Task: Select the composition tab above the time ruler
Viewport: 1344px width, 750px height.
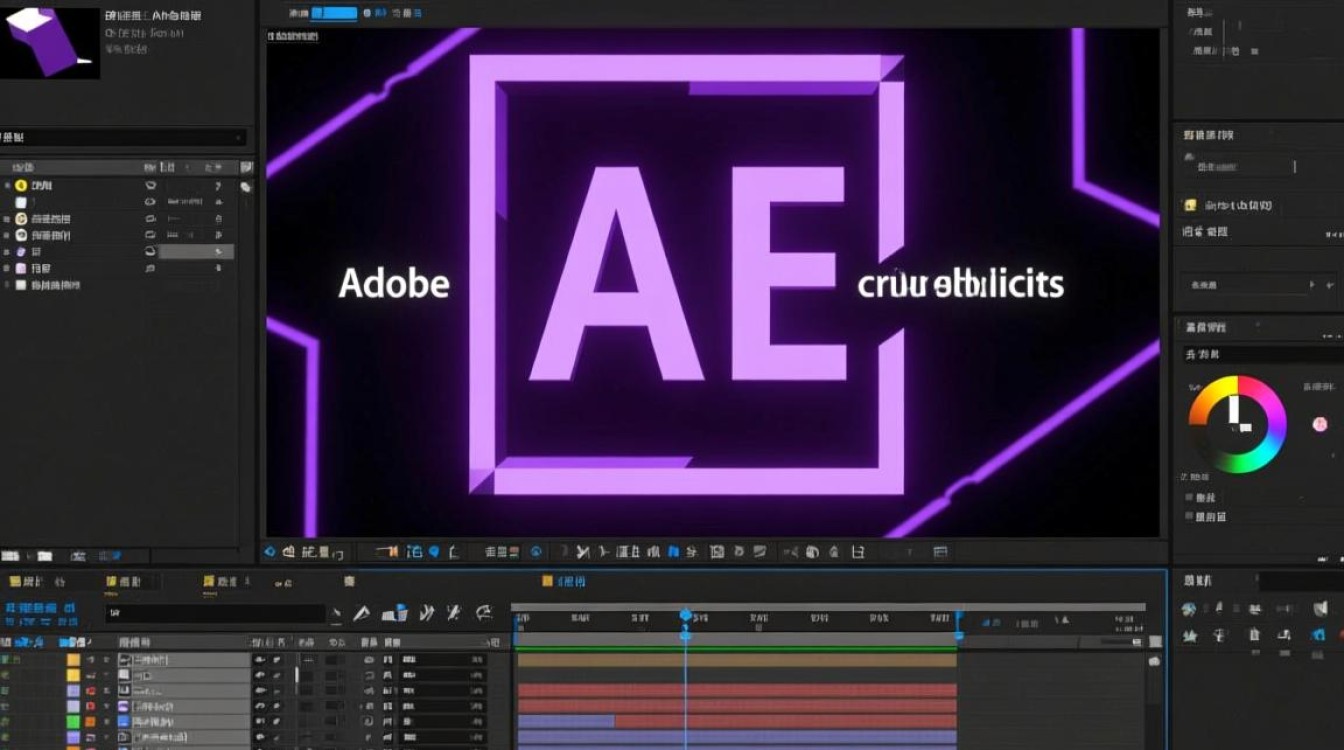Action: [x=564, y=581]
